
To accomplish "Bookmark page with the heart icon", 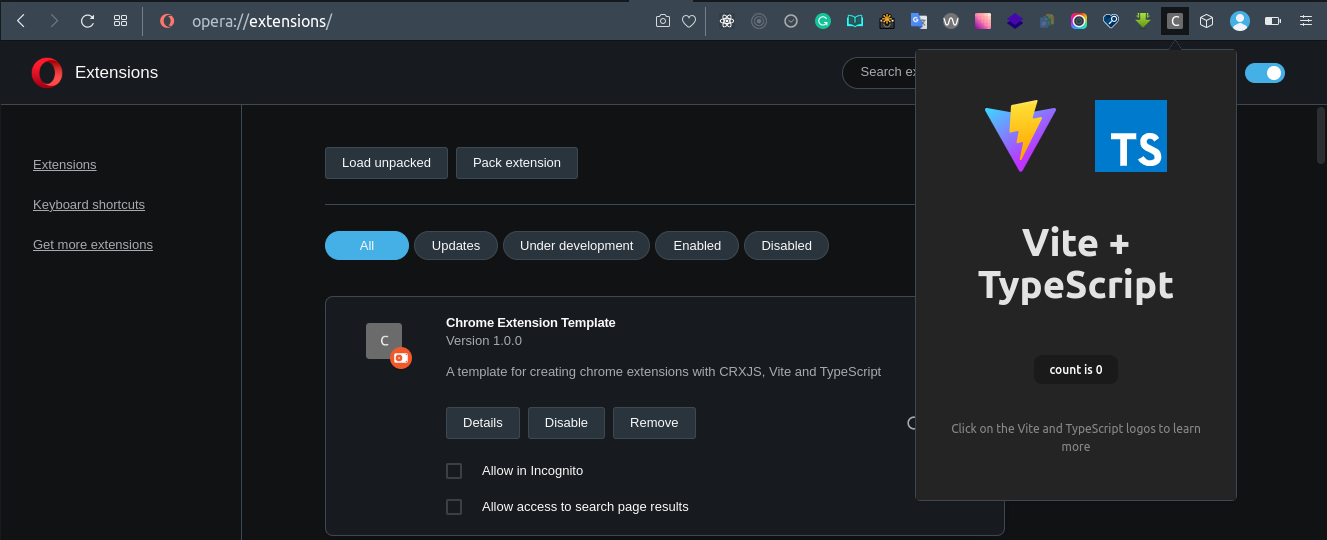I will (689, 20).
